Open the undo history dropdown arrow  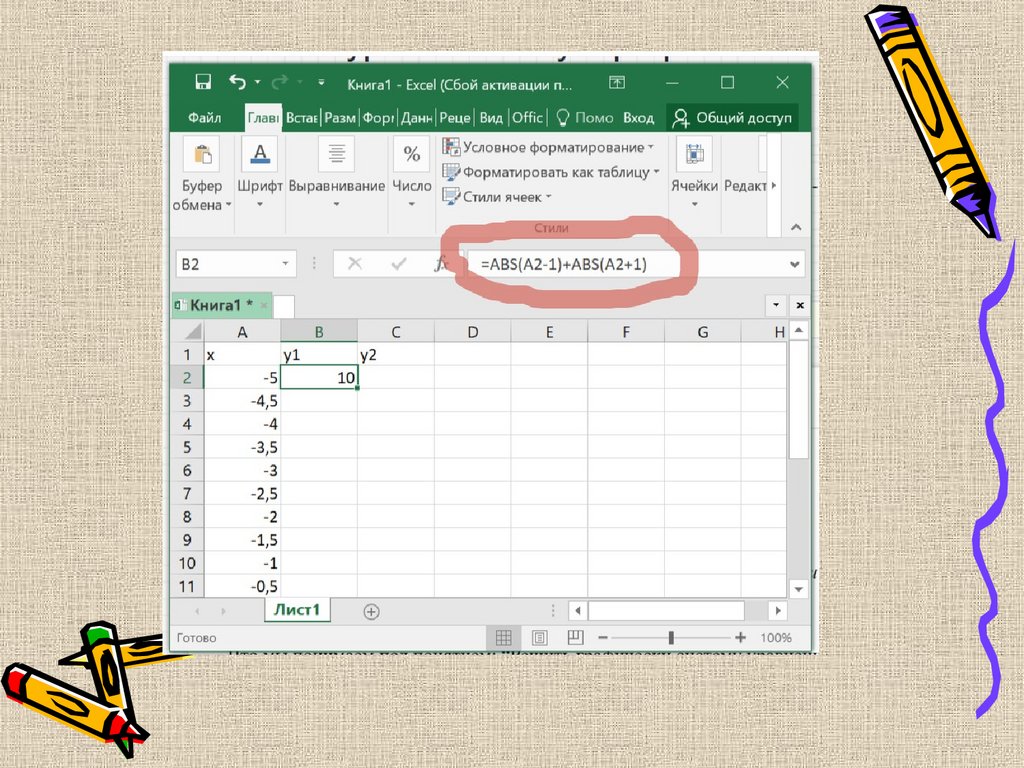click(x=257, y=82)
